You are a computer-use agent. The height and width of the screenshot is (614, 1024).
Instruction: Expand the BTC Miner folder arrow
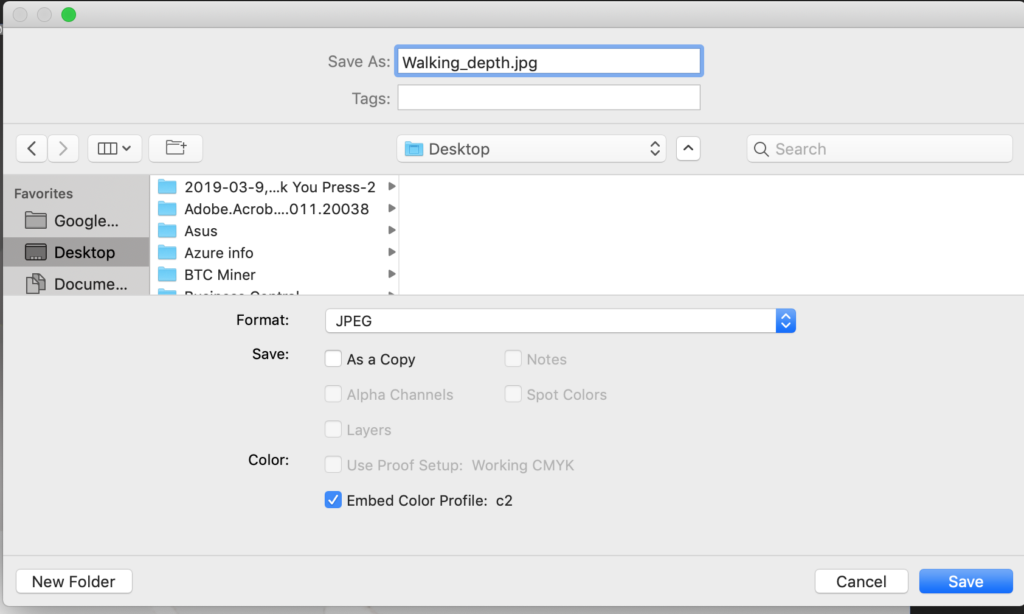click(x=391, y=274)
